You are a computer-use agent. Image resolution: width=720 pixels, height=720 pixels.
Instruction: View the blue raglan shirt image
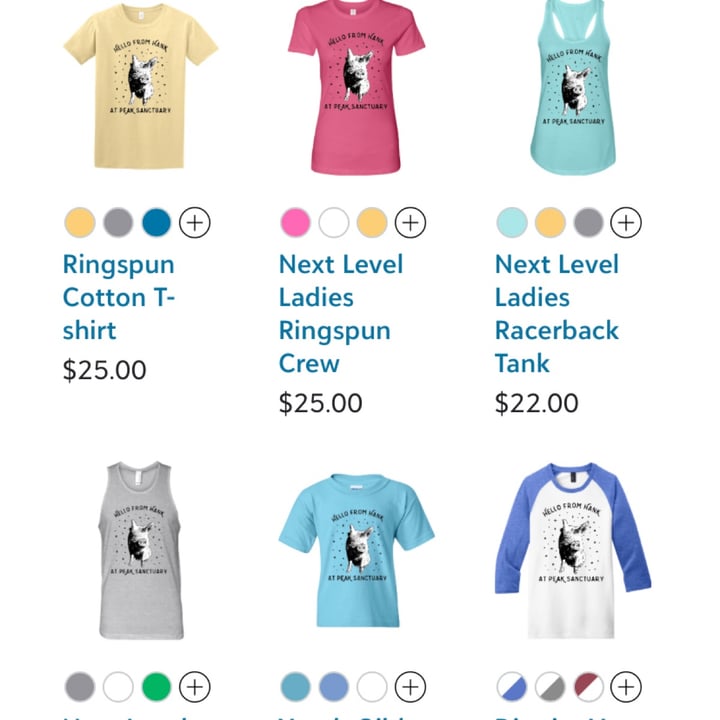pos(573,550)
